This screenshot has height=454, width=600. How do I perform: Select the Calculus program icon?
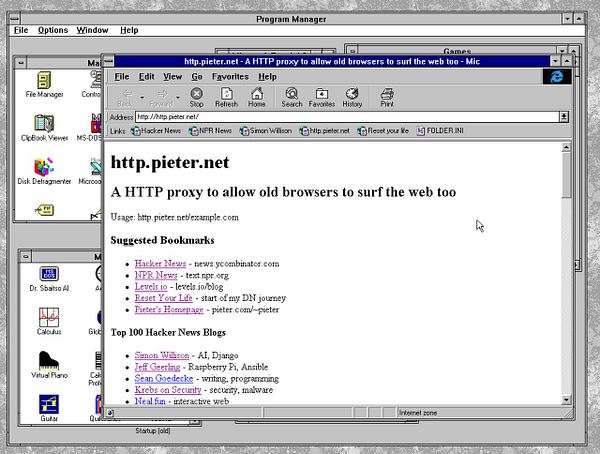pyautogui.click(x=49, y=322)
